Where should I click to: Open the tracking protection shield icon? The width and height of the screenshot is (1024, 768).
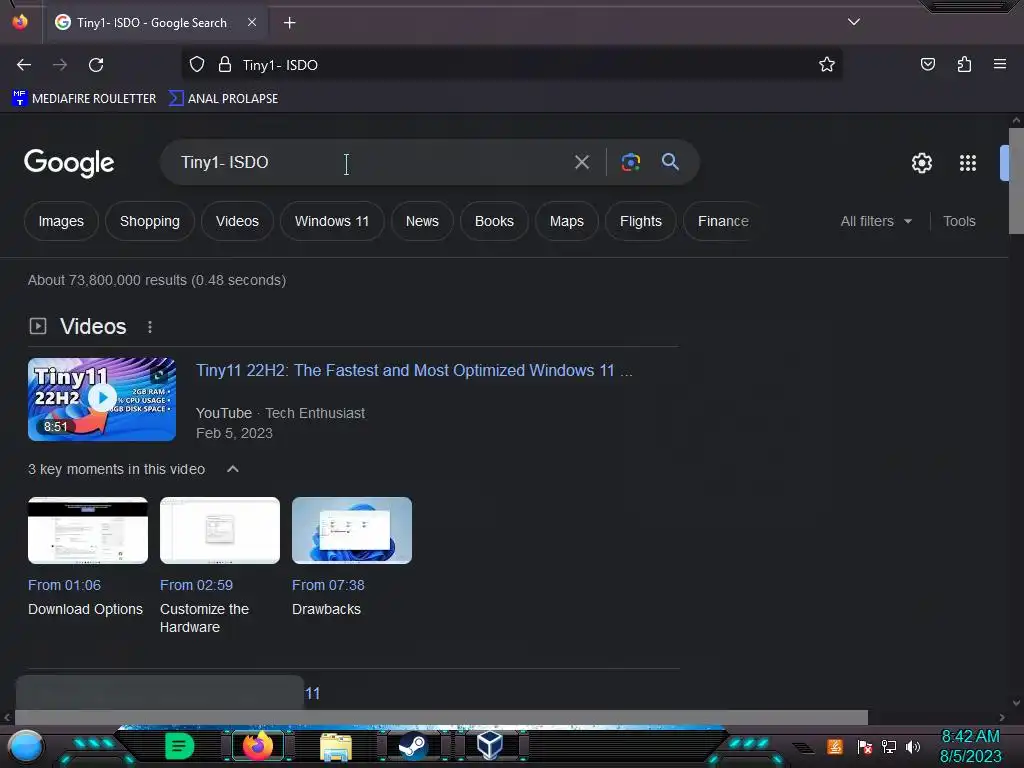pos(197,65)
